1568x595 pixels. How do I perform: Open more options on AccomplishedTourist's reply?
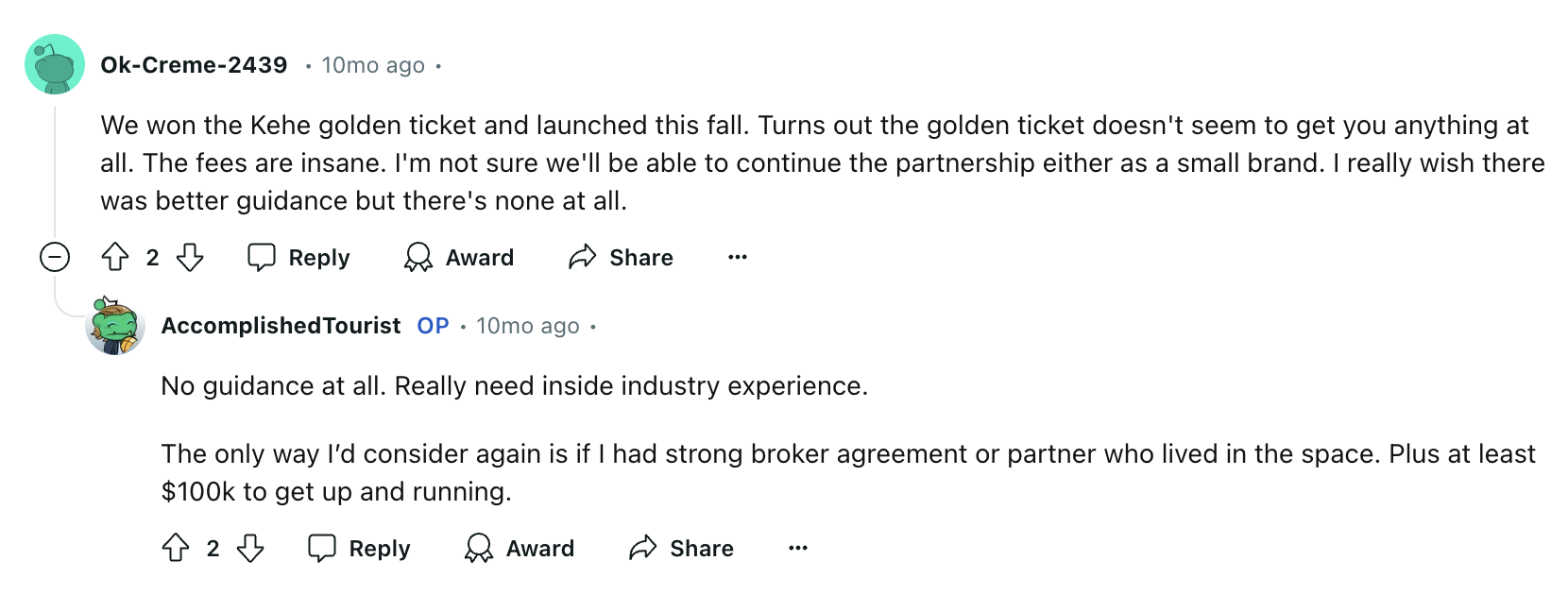tap(798, 548)
